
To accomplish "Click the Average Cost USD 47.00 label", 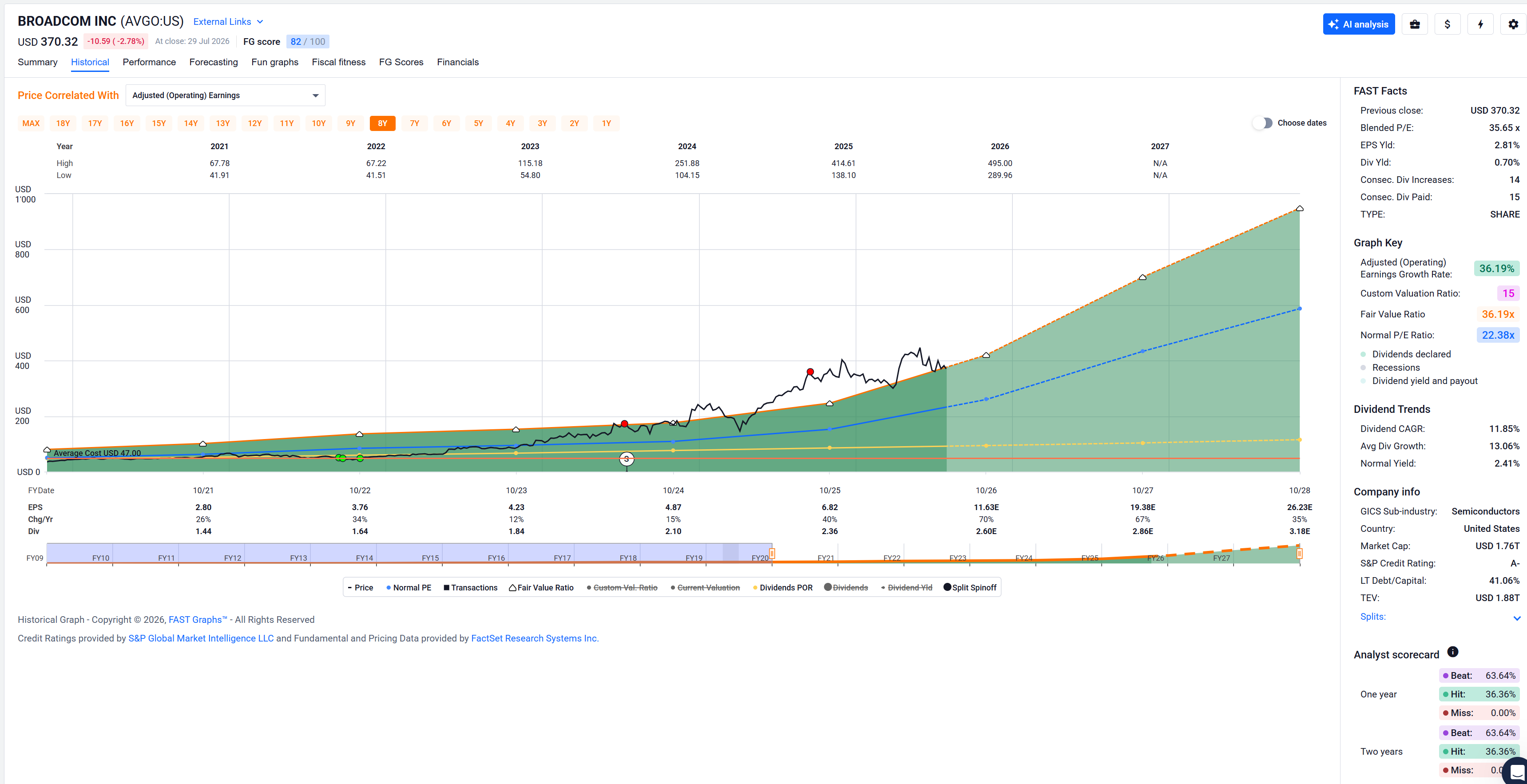I will point(97,454).
